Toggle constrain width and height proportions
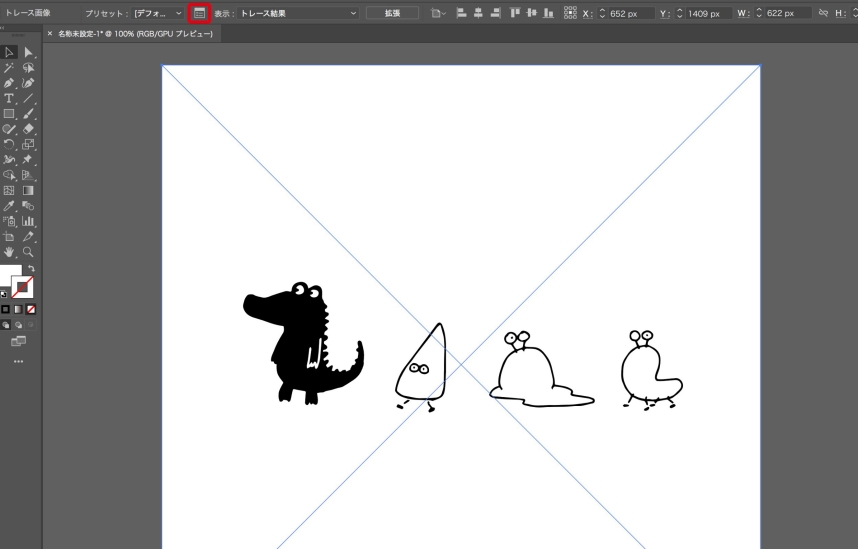Viewport: 858px width, 549px height. pos(822,13)
